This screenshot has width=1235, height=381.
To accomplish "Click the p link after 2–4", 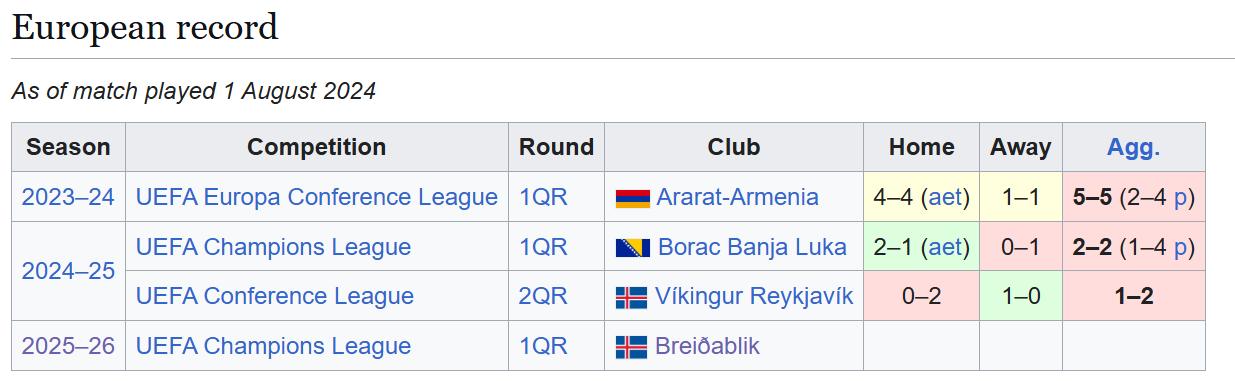I will [1180, 198].
